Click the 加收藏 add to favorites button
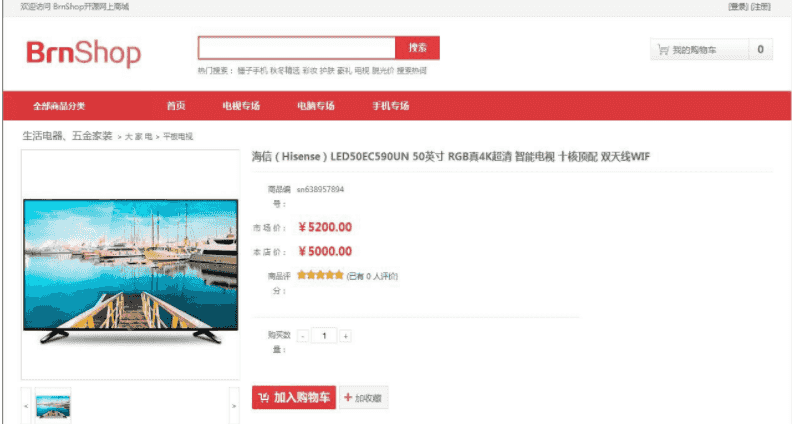811x424 pixels. [x=363, y=398]
